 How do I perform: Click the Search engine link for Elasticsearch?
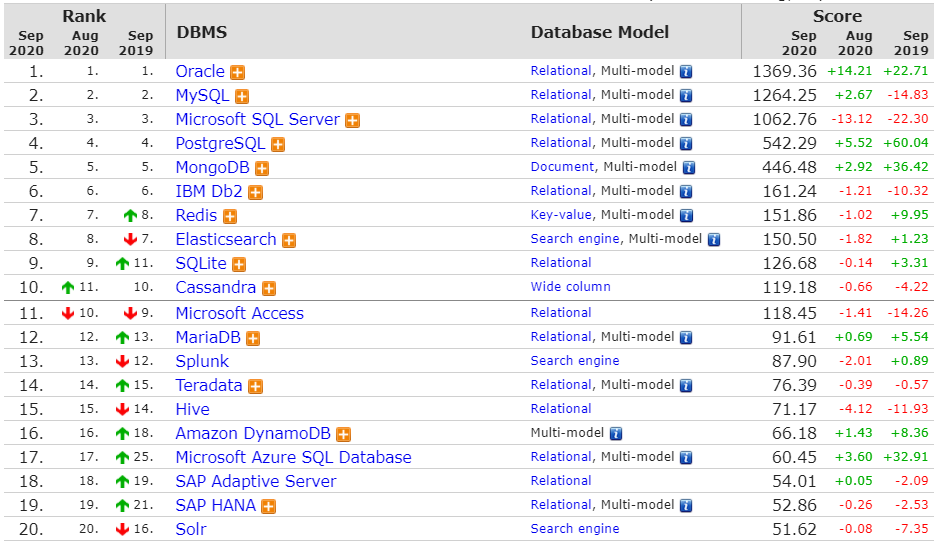(575, 239)
